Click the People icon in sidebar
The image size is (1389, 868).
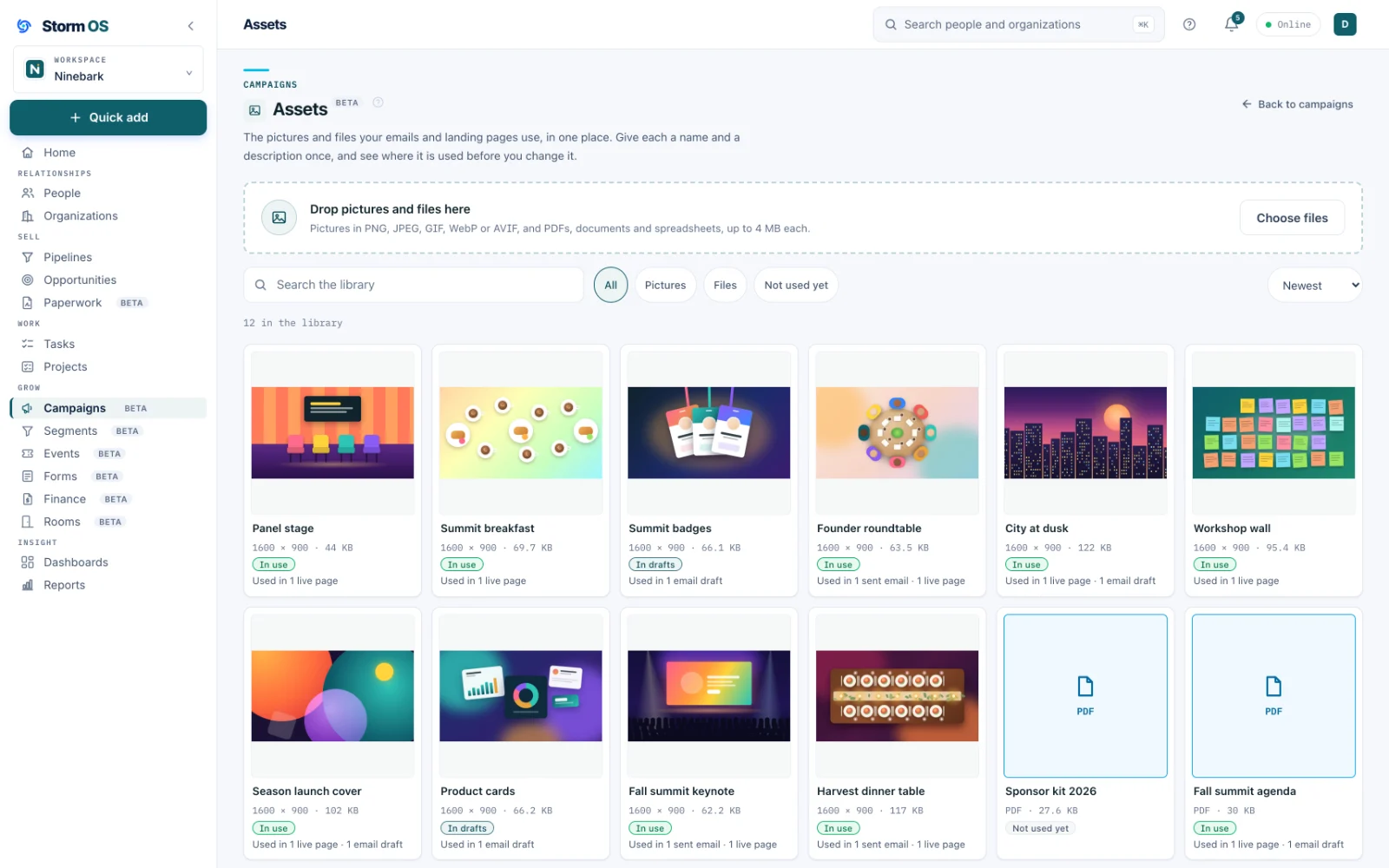(28, 194)
